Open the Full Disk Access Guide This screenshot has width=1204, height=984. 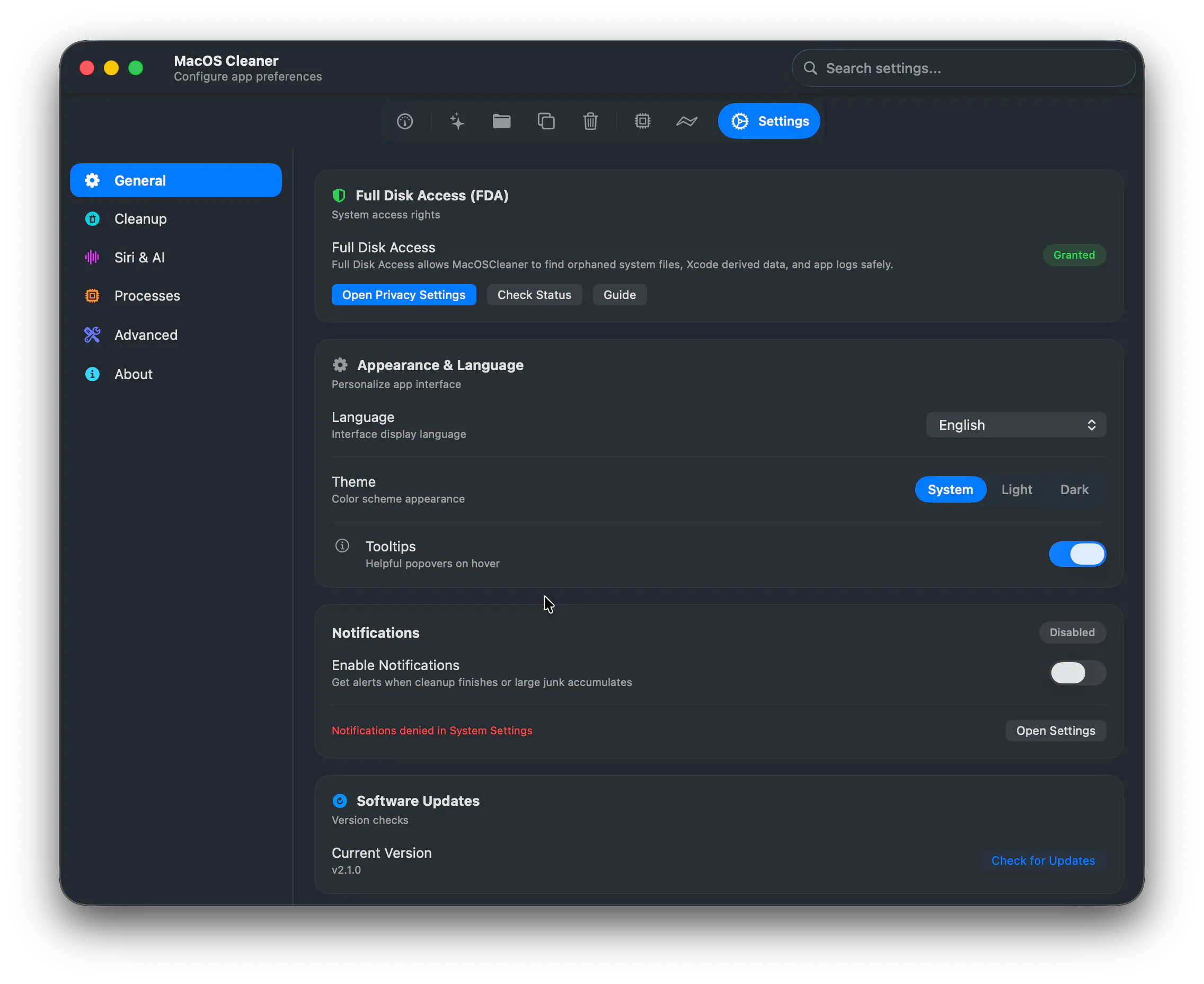click(619, 295)
